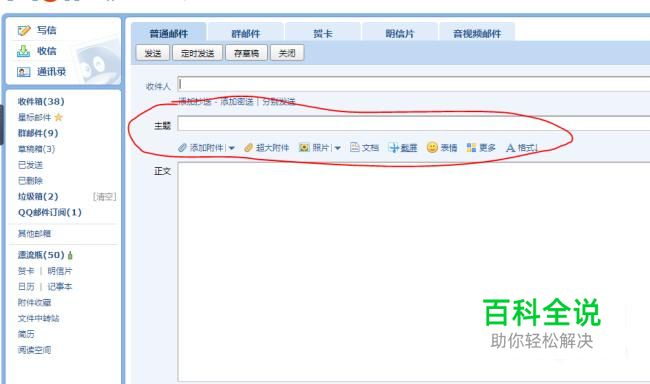Click the 更多 grid icon
Image resolution: width=650 pixels, height=384 pixels.
(471, 148)
